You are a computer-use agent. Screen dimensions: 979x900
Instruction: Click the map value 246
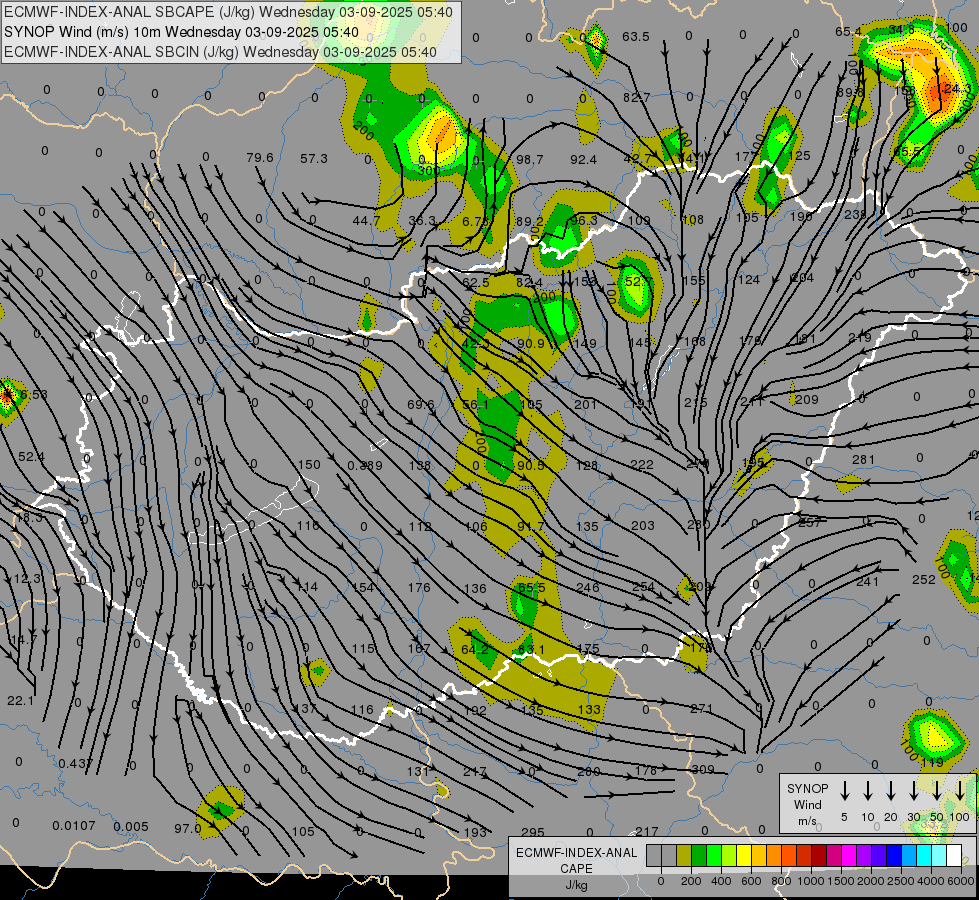click(x=588, y=587)
